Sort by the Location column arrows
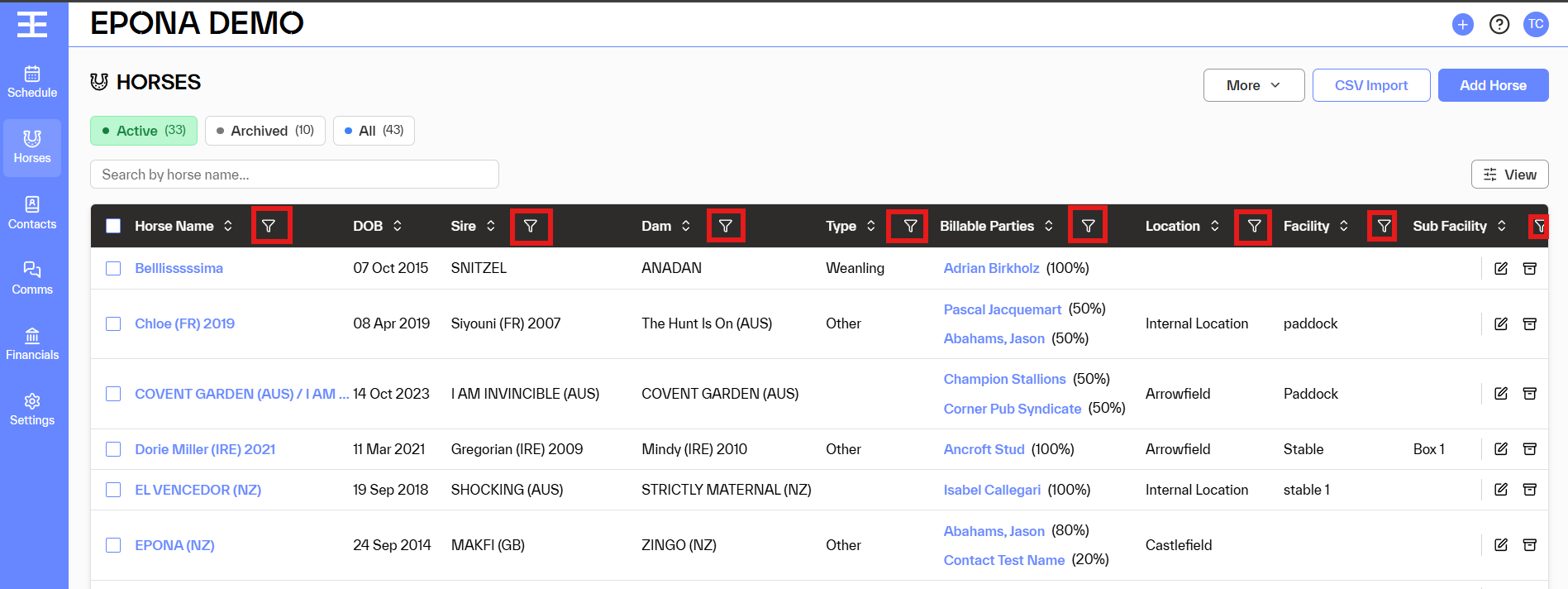The width and height of the screenshot is (1568, 589). (1215, 226)
